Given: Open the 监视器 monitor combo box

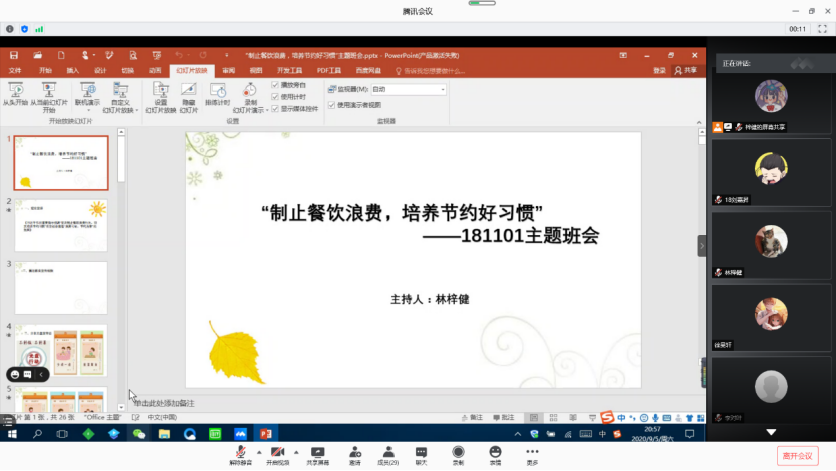Looking at the screenshot, I should (x=408, y=89).
